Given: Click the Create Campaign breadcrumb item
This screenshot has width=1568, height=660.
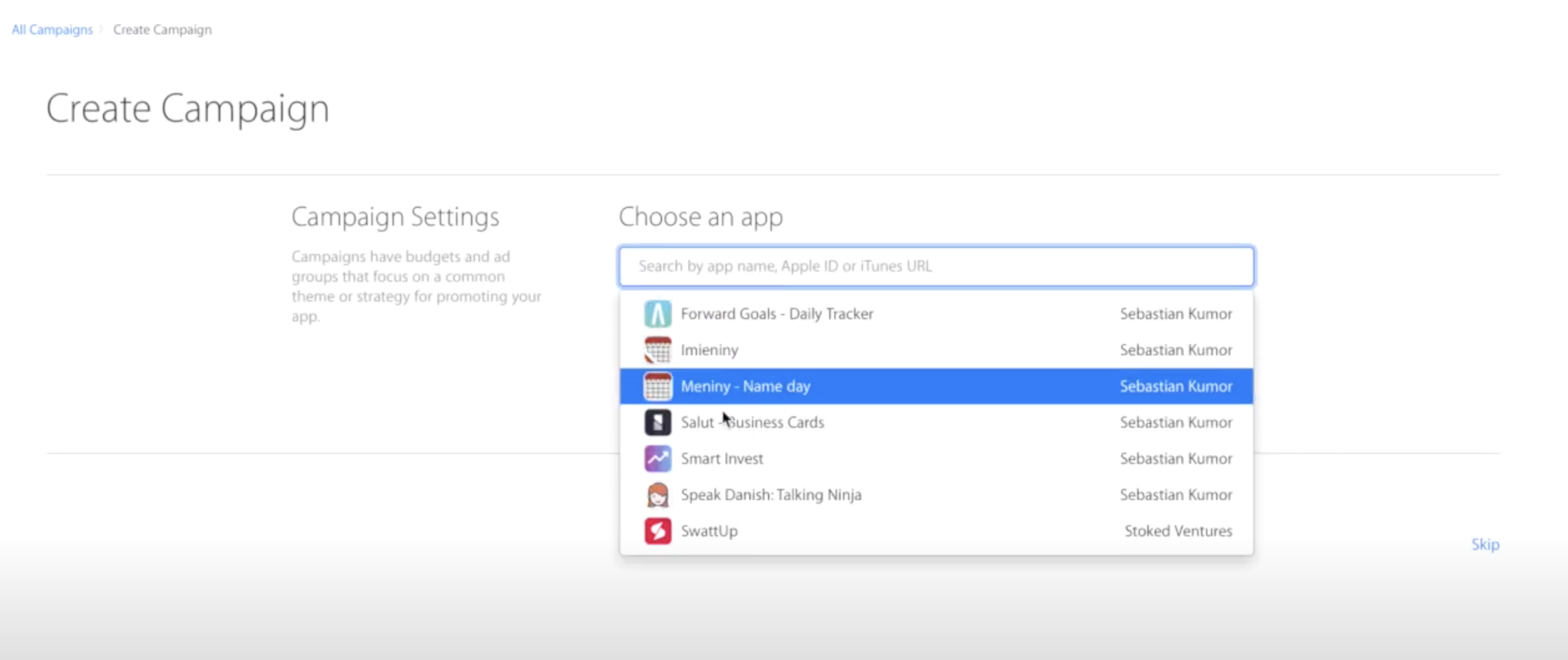Looking at the screenshot, I should pos(162,29).
